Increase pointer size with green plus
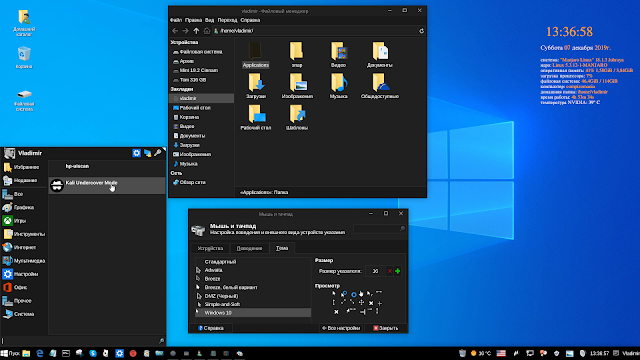 pos(398,271)
